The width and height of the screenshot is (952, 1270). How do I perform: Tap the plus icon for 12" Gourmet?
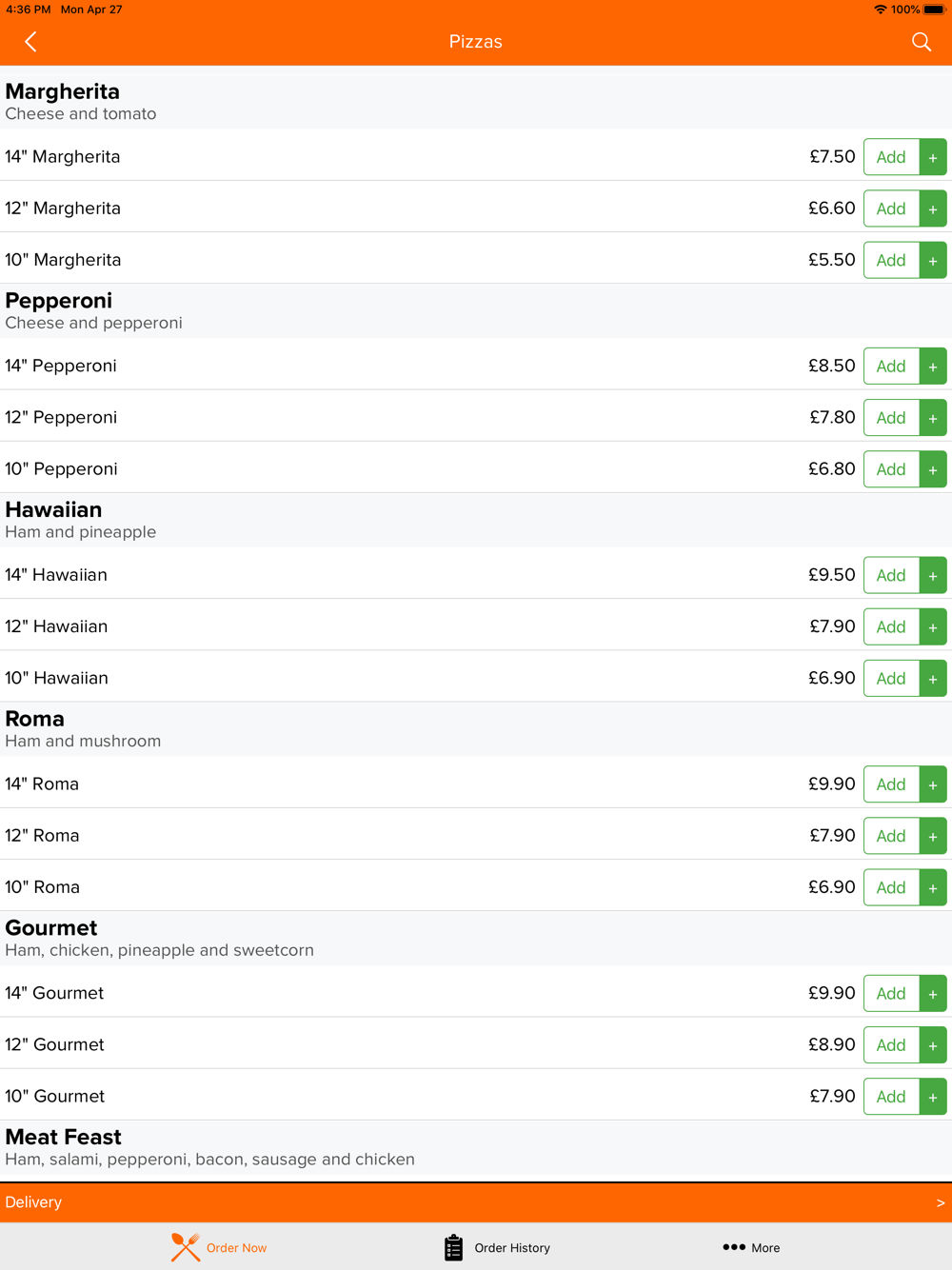click(933, 1045)
